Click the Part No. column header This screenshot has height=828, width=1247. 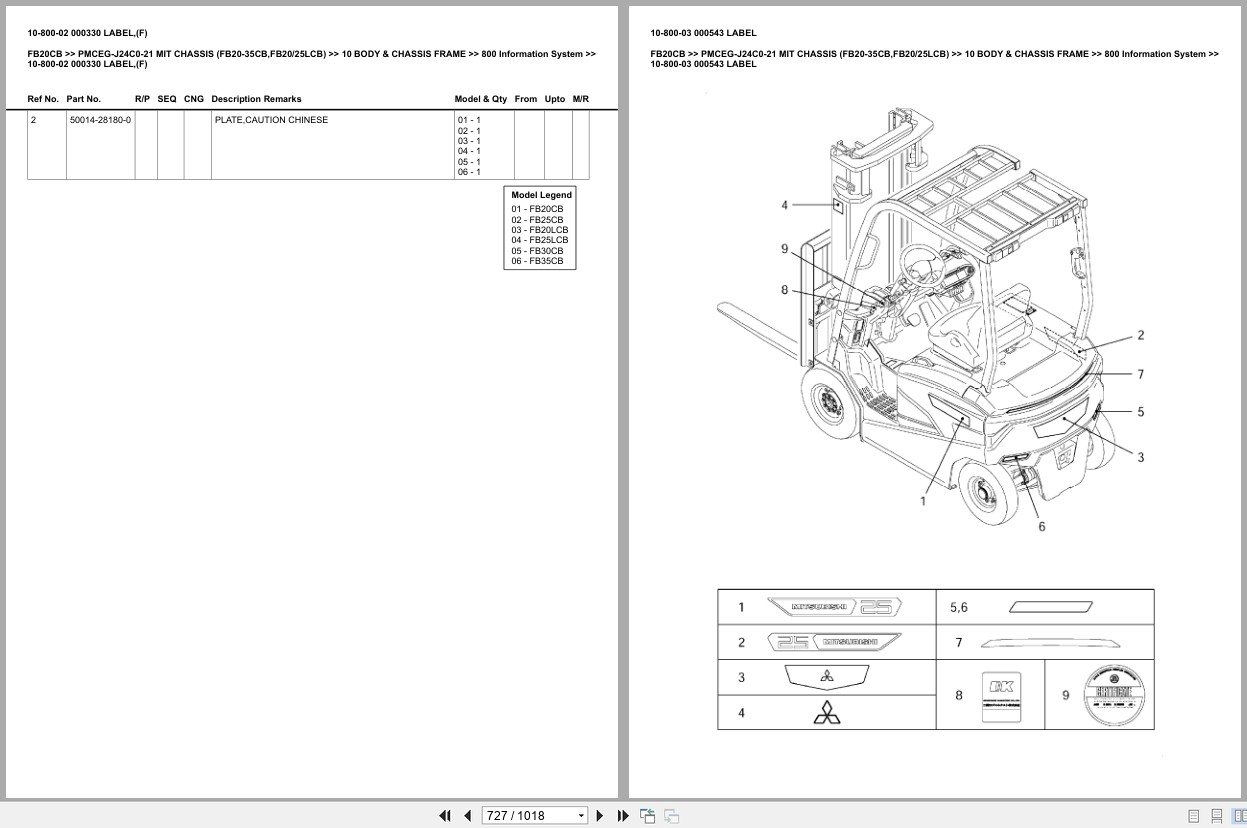click(84, 99)
